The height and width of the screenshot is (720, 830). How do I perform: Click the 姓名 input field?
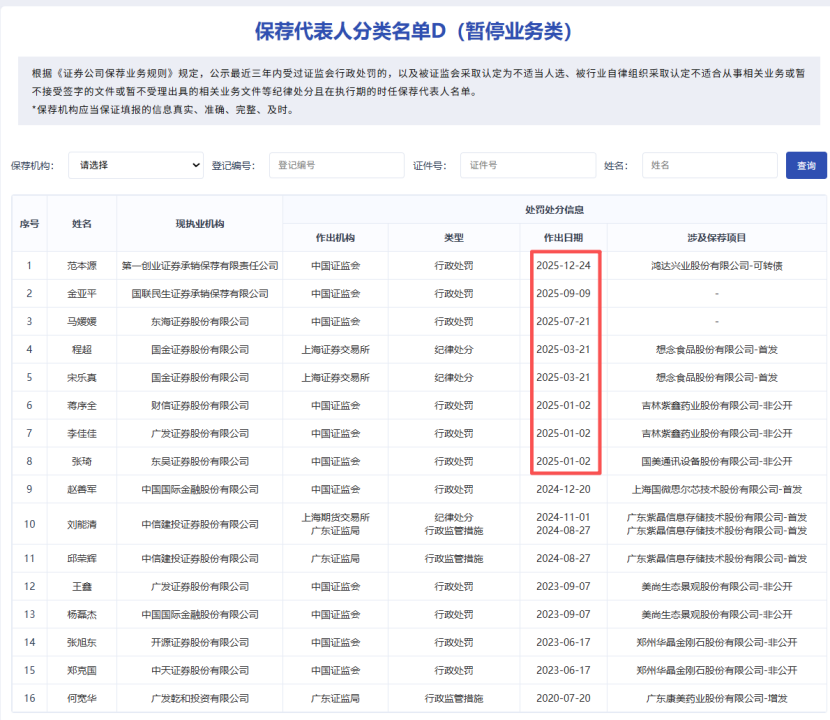[x=709, y=165]
